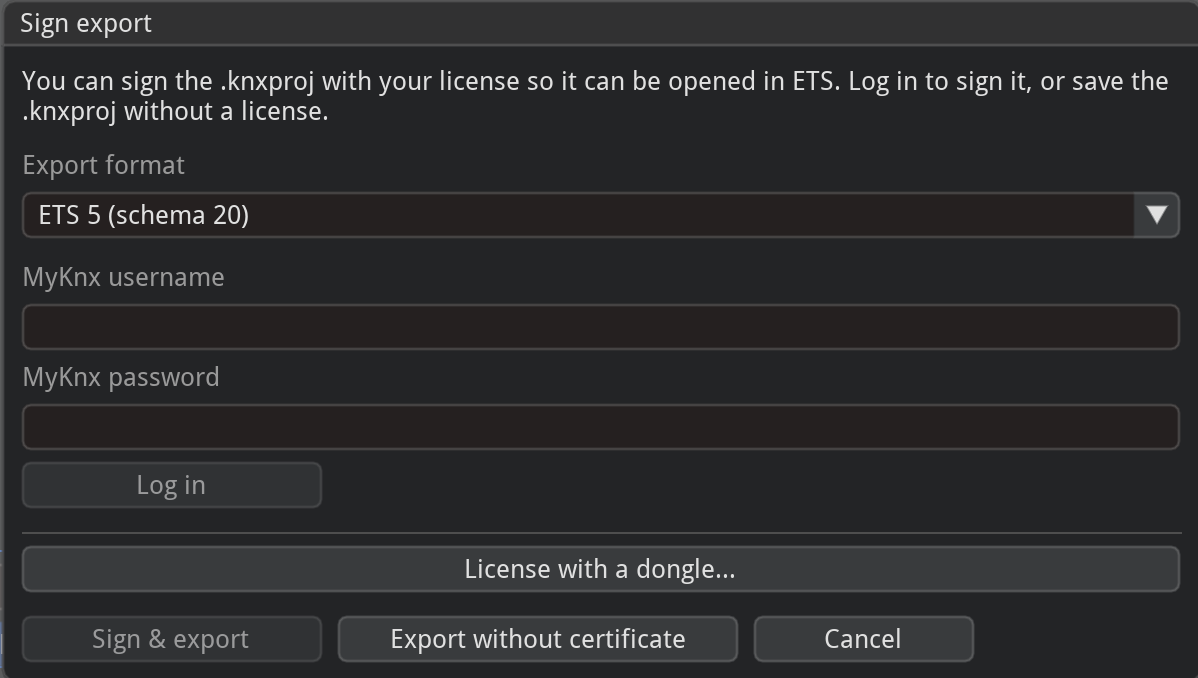Viewport: 1198px width, 678px height.
Task: Click the empty title bar area beside Sign export
Action: point(672,24)
